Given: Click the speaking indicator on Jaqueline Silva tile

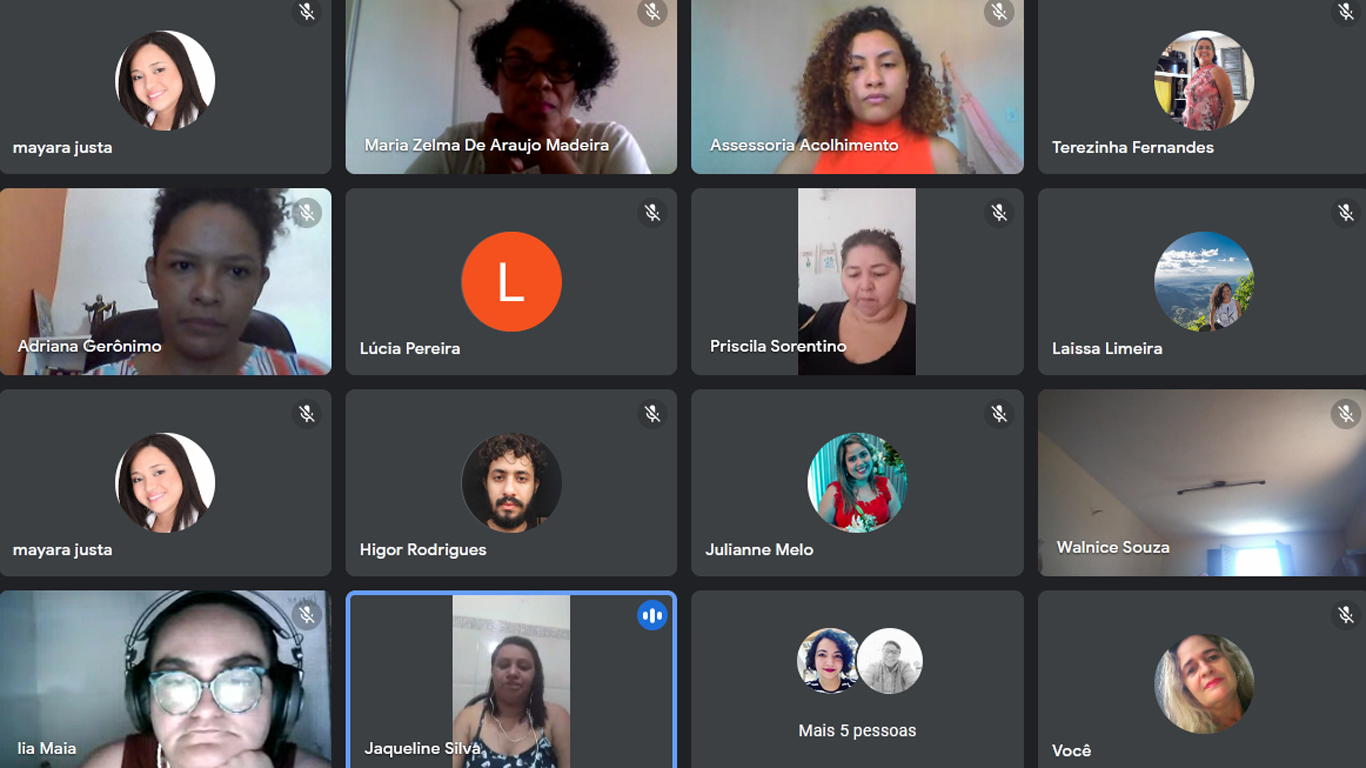Looking at the screenshot, I should (653, 615).
